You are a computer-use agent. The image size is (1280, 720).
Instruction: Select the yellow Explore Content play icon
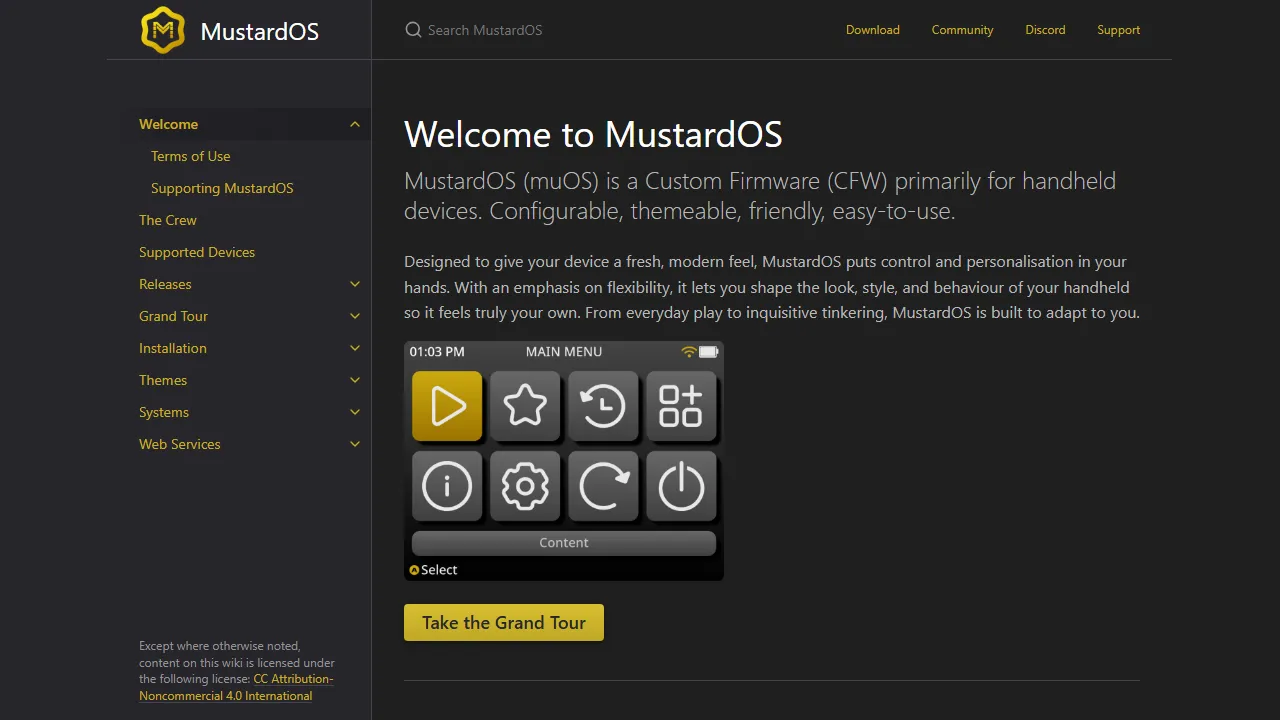click(446, 406)
